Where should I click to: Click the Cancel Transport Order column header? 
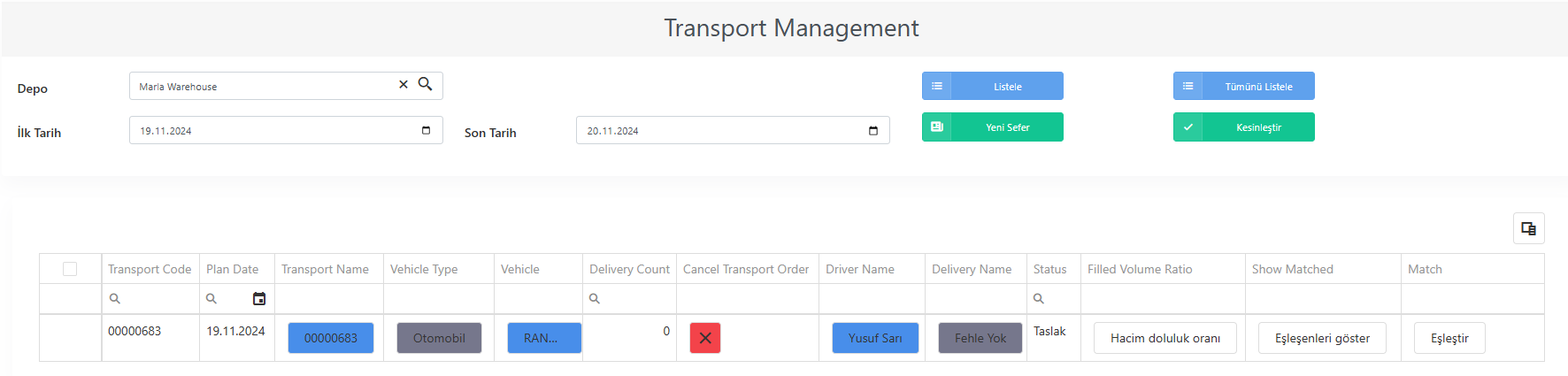point(746,269)
